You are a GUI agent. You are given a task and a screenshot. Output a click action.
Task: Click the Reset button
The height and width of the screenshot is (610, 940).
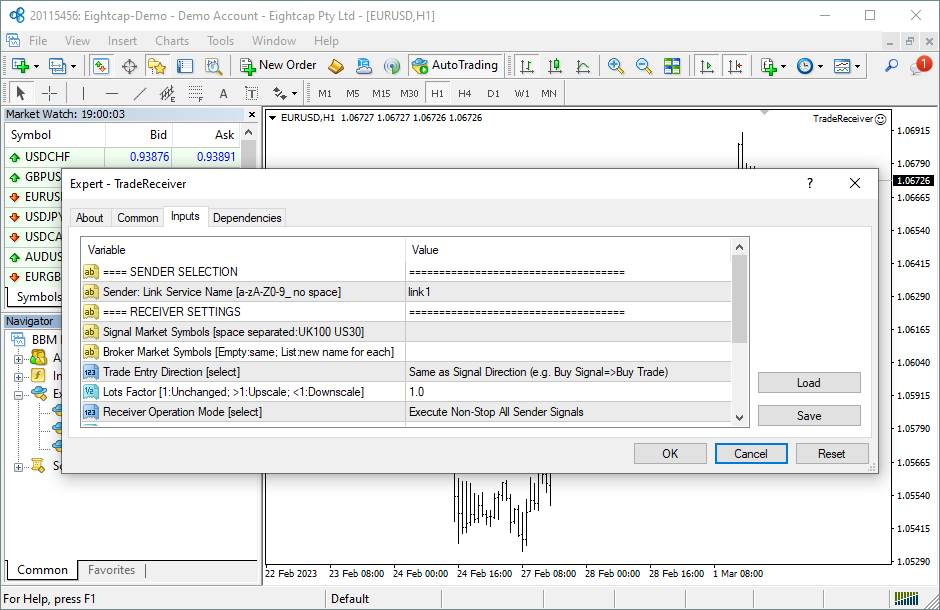coord(832,454)
